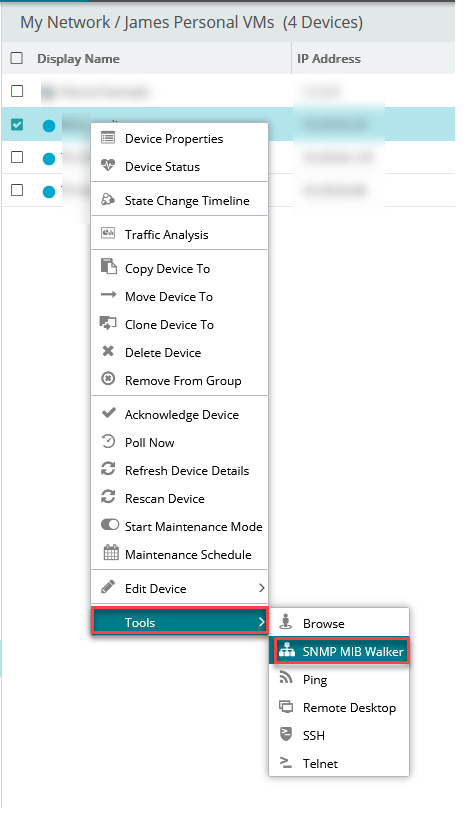Image resolution: width=465 pixels, height=818 pixels.
Task: Click the fourth row's blue status dot
Action: 49,191
